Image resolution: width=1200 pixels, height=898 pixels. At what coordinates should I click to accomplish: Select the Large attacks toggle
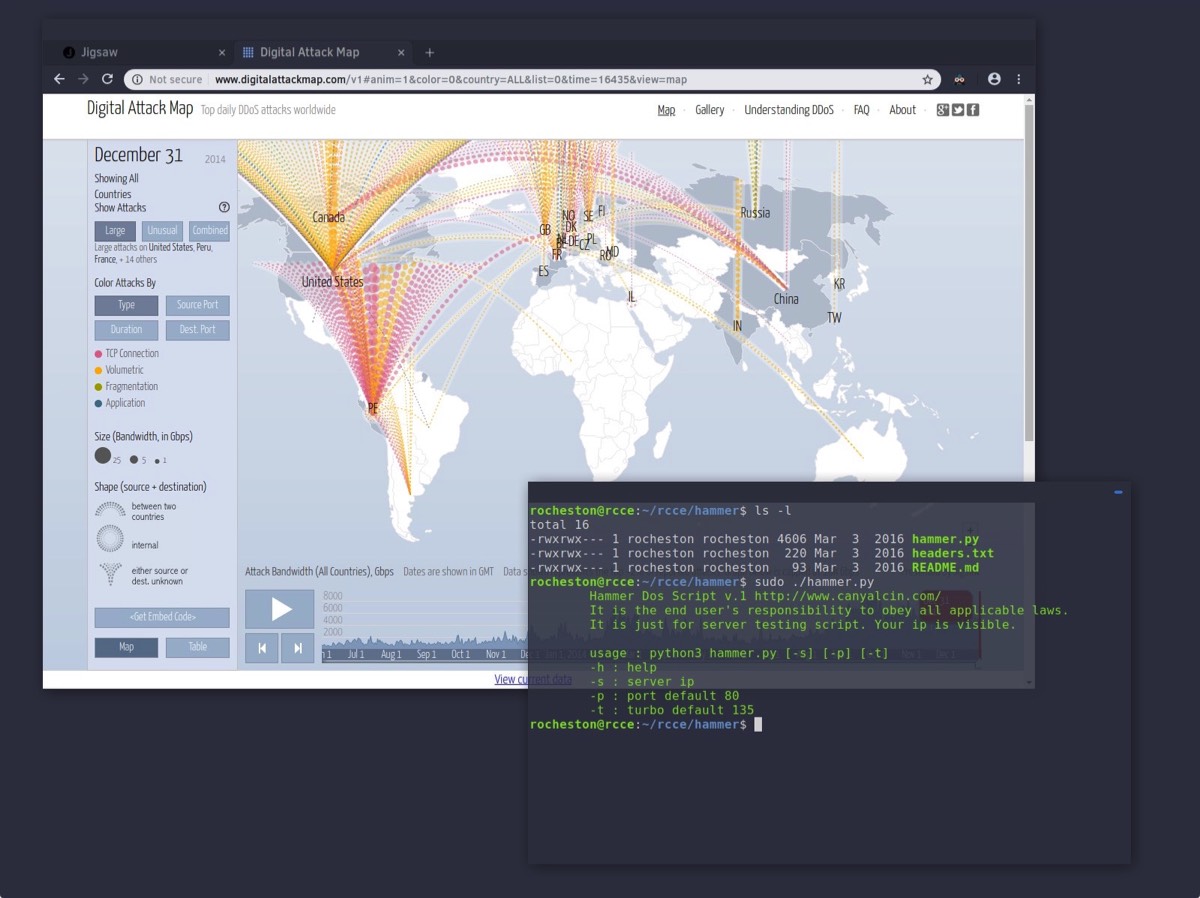click(x=115, y=231)
